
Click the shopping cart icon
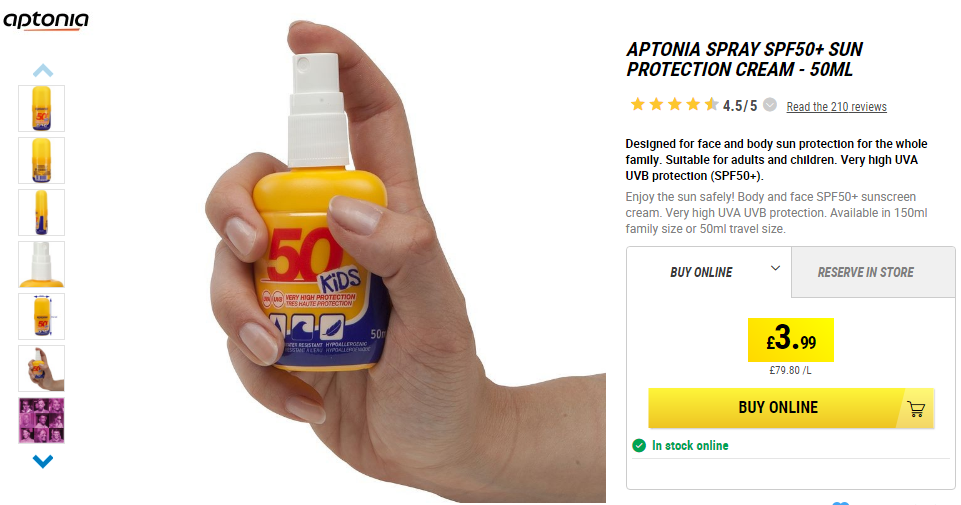(x=916, y=409)
